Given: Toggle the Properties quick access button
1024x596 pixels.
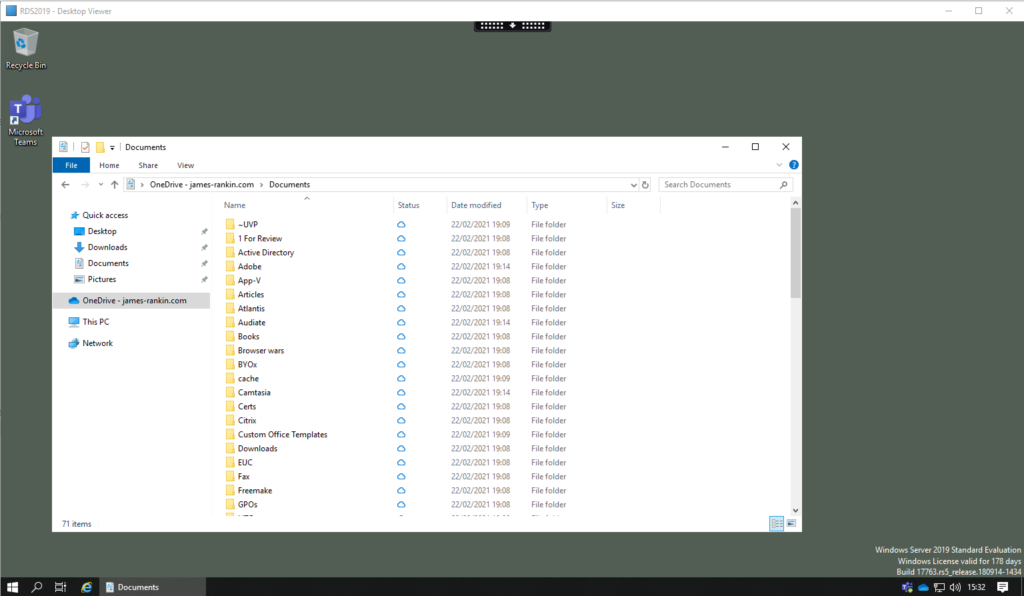Looking at the screenshot, I should [85, 147].
